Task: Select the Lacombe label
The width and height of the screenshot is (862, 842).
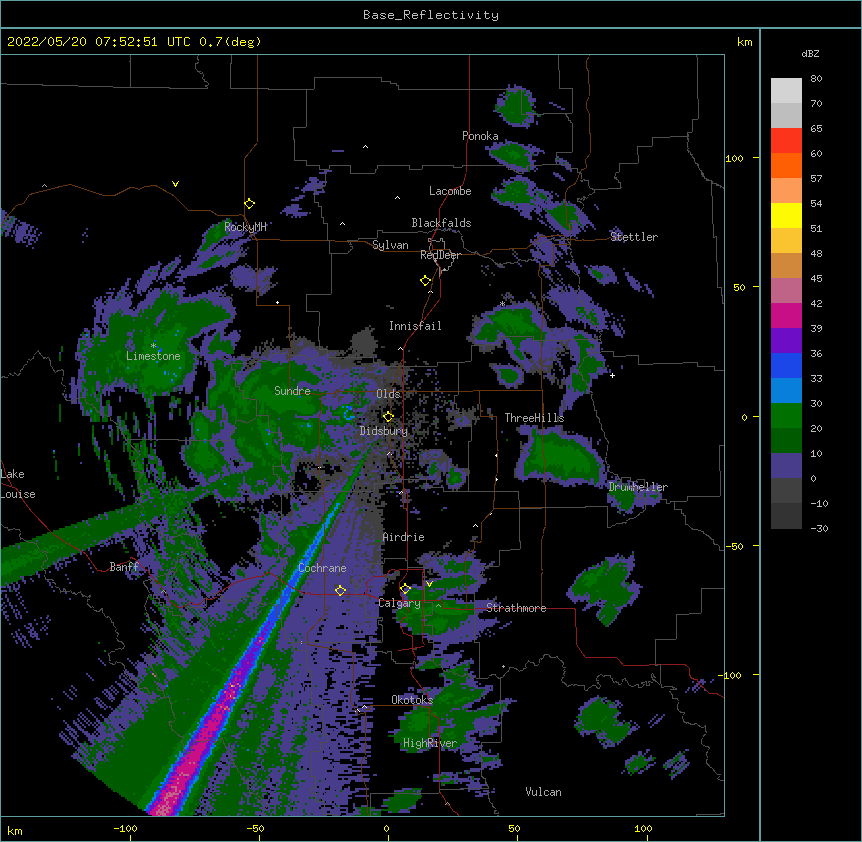Action: coord(450,191)
